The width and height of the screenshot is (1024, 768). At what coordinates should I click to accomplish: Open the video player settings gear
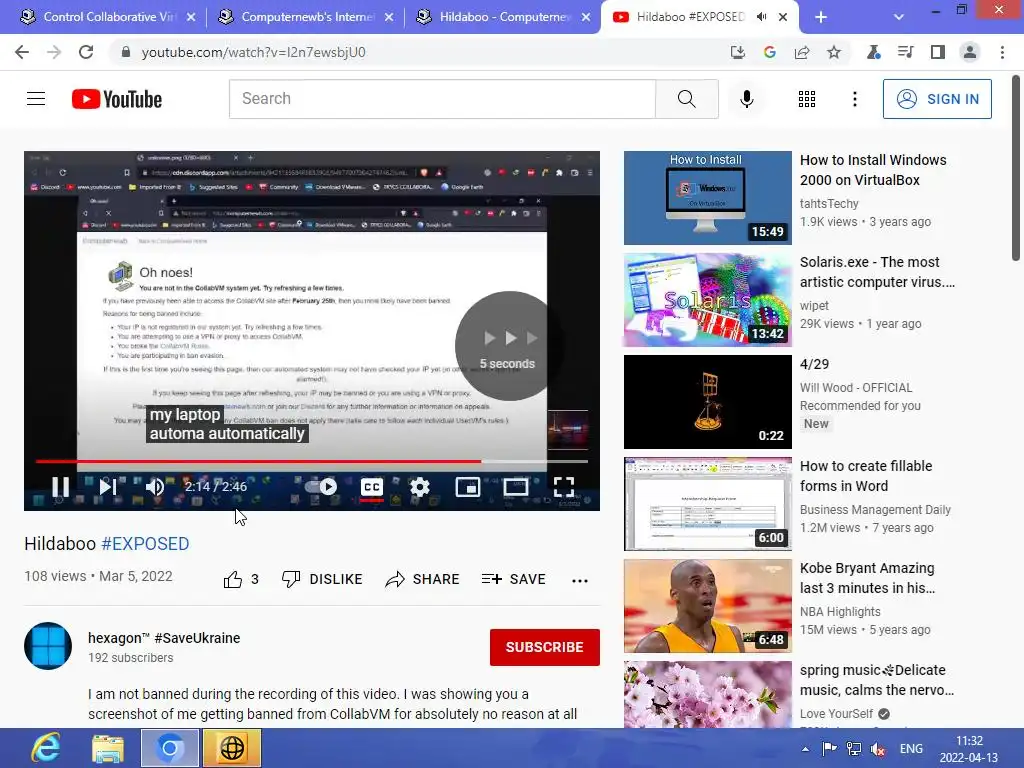point(420,487)
